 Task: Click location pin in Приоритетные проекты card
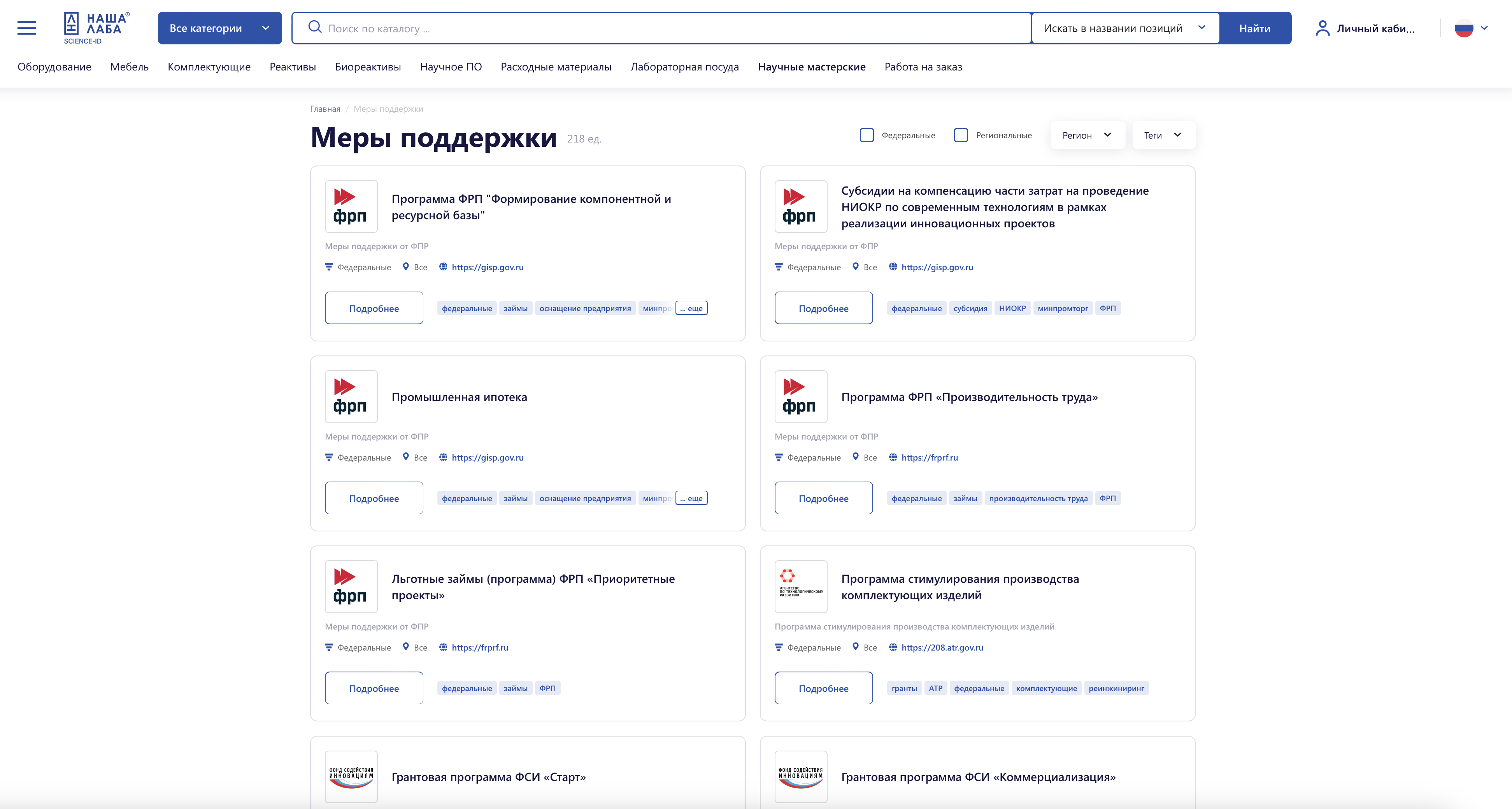(x=405, y=647)
